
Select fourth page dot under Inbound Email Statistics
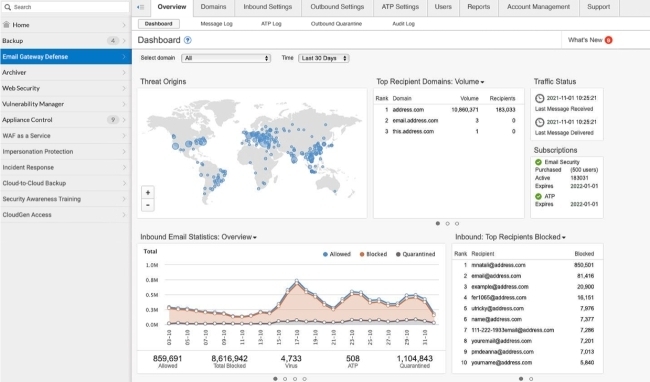tap(304, 379)
